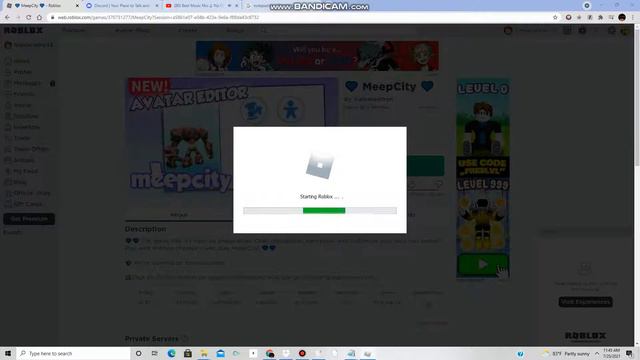
Task: Open Discover in the Roblox top nav
Action: pos(74,30)
